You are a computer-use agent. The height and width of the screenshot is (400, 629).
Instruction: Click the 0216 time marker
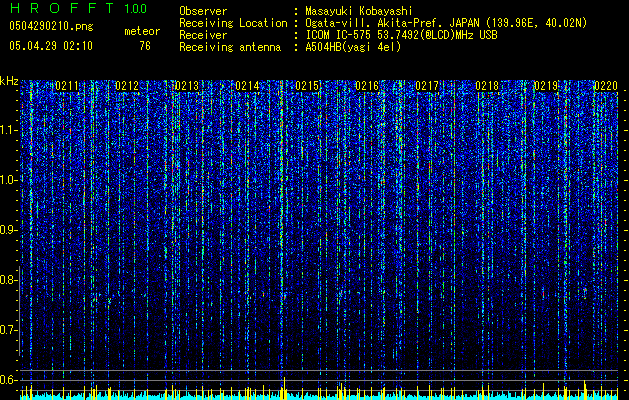tap(367, 86)
